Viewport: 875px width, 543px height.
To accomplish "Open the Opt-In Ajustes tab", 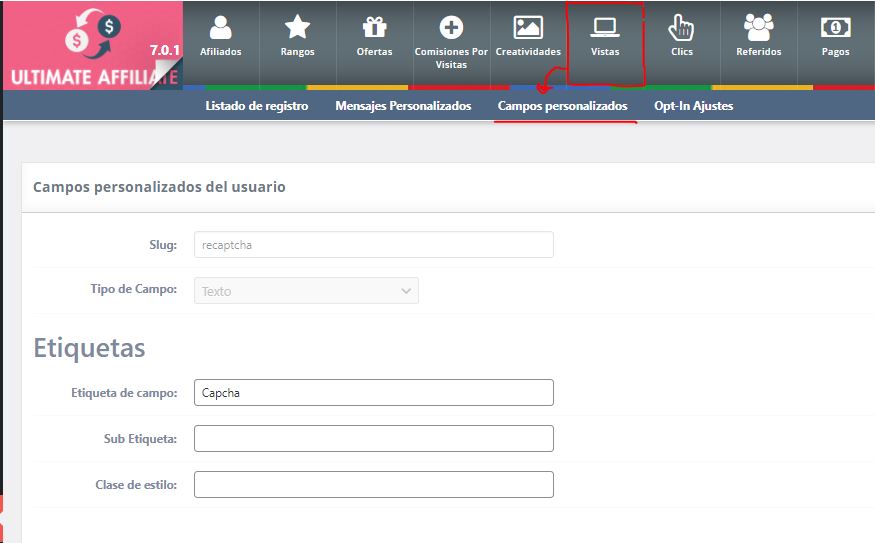I will [693, 106].
